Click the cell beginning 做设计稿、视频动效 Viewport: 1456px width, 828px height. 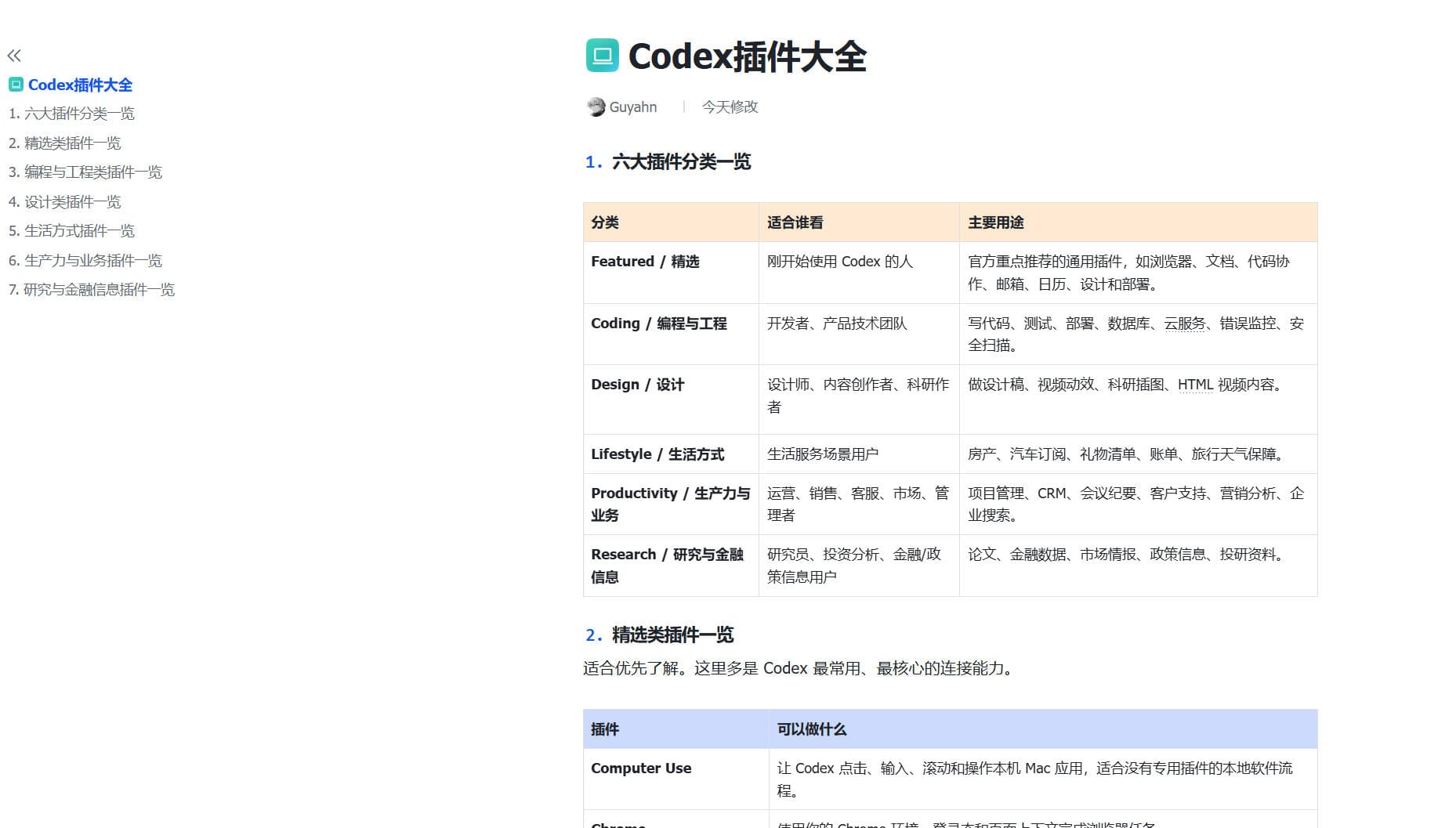click(1139, 400)
